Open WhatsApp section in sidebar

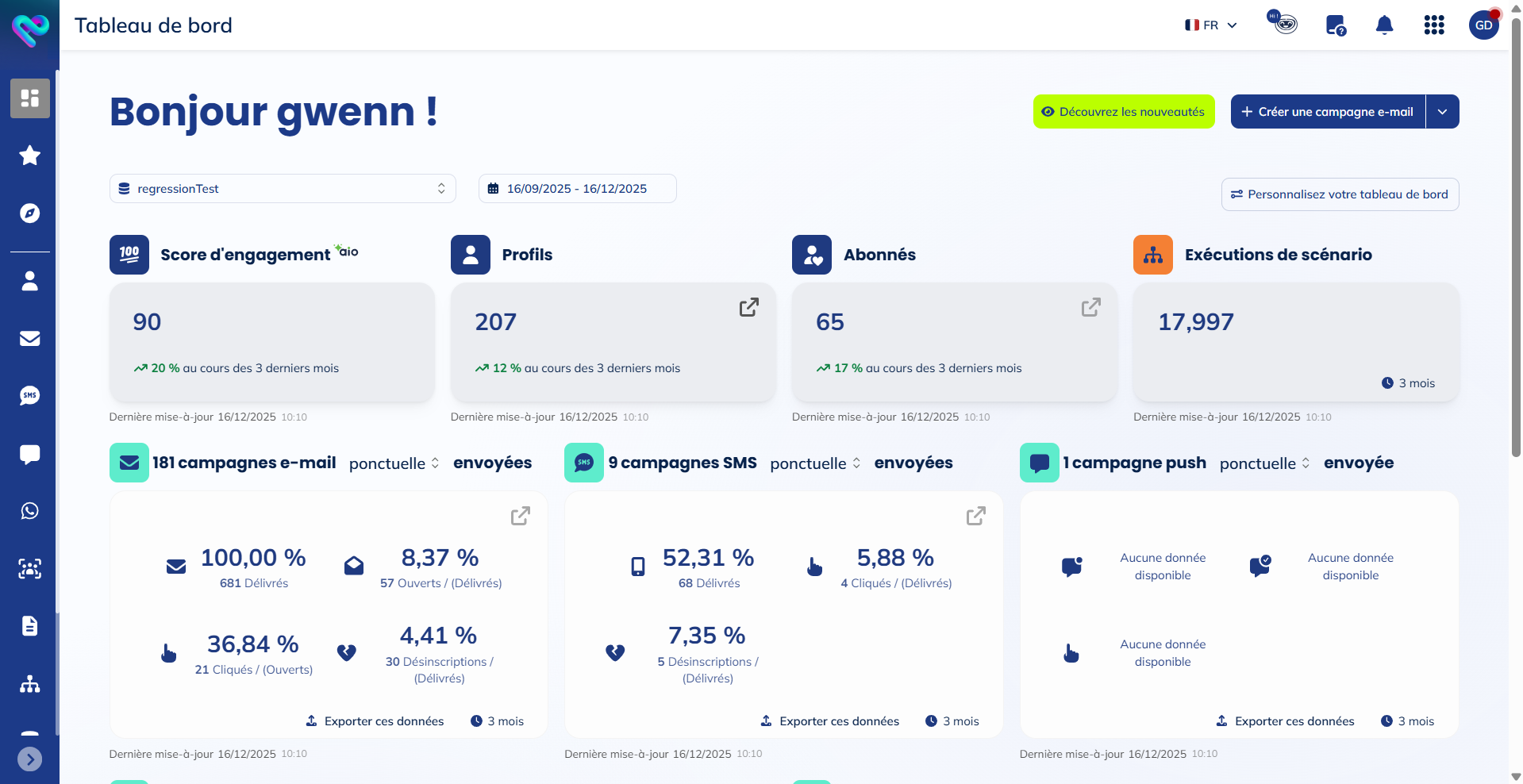[29, 511]
